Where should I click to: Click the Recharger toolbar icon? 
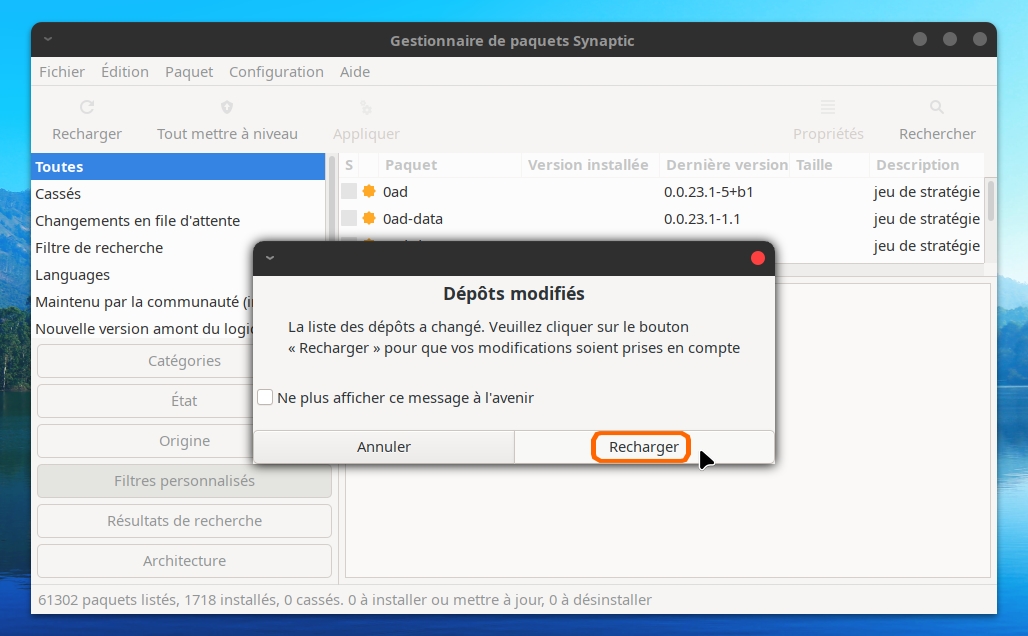tap(87, 107)
